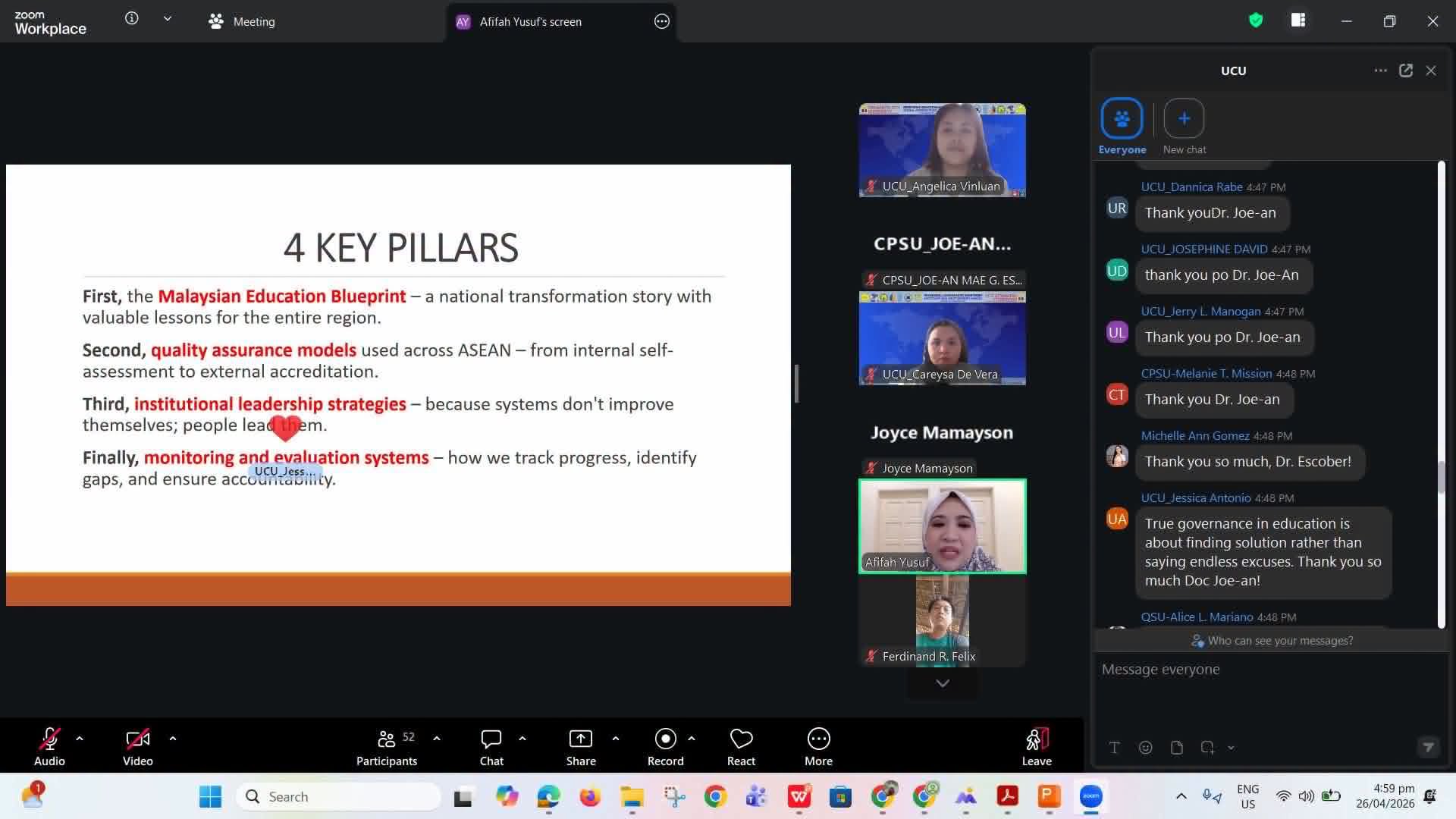1456x819 pixels.
Task: Open the volume control in system tray
Action: click(1306, 796)
